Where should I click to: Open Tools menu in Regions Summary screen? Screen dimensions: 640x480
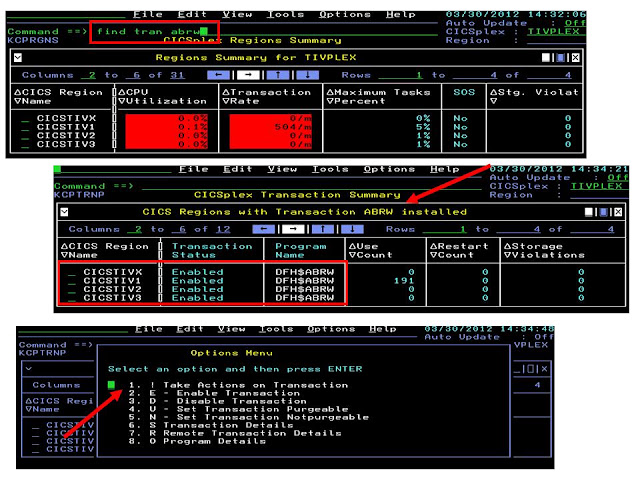(x=285, y=15)
